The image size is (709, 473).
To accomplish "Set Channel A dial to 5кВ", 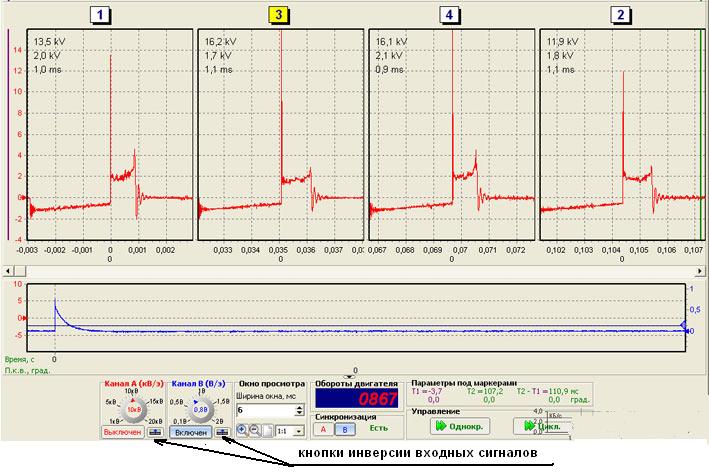I will [111, 402].
